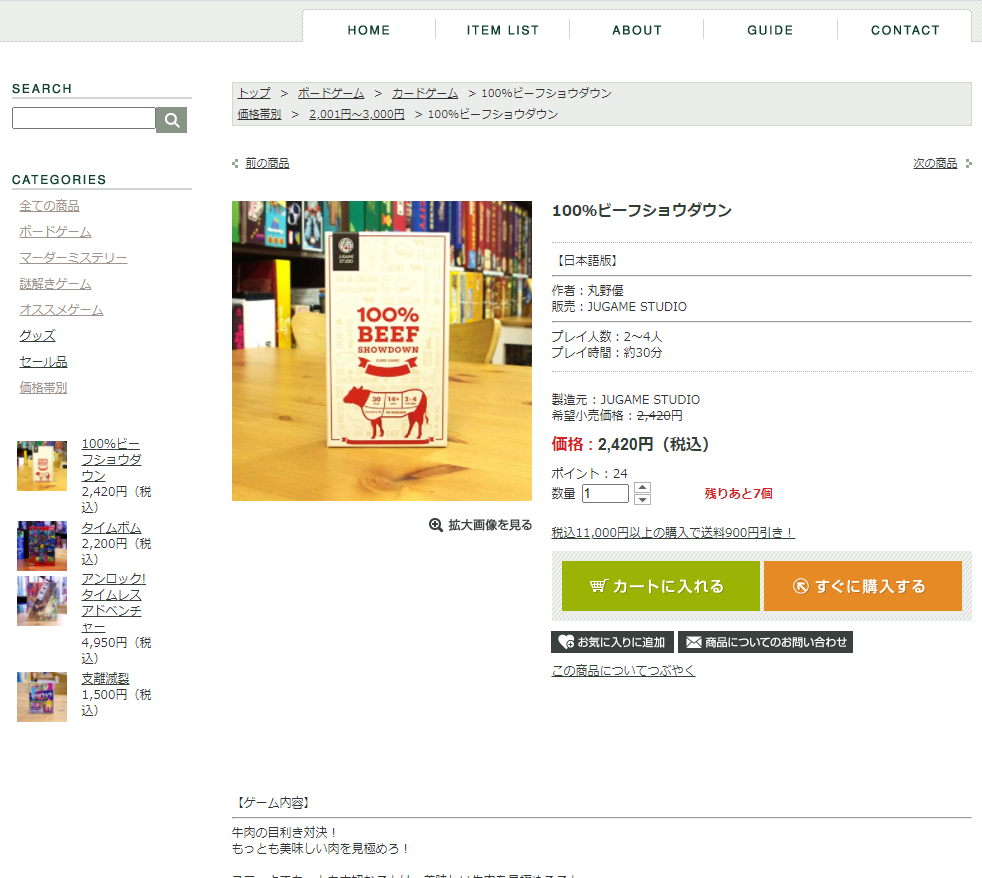Decrease quantity with the down arrow
Image resolution: width=982 pixels, height=878 pixels.
click(x=642, y=499)
